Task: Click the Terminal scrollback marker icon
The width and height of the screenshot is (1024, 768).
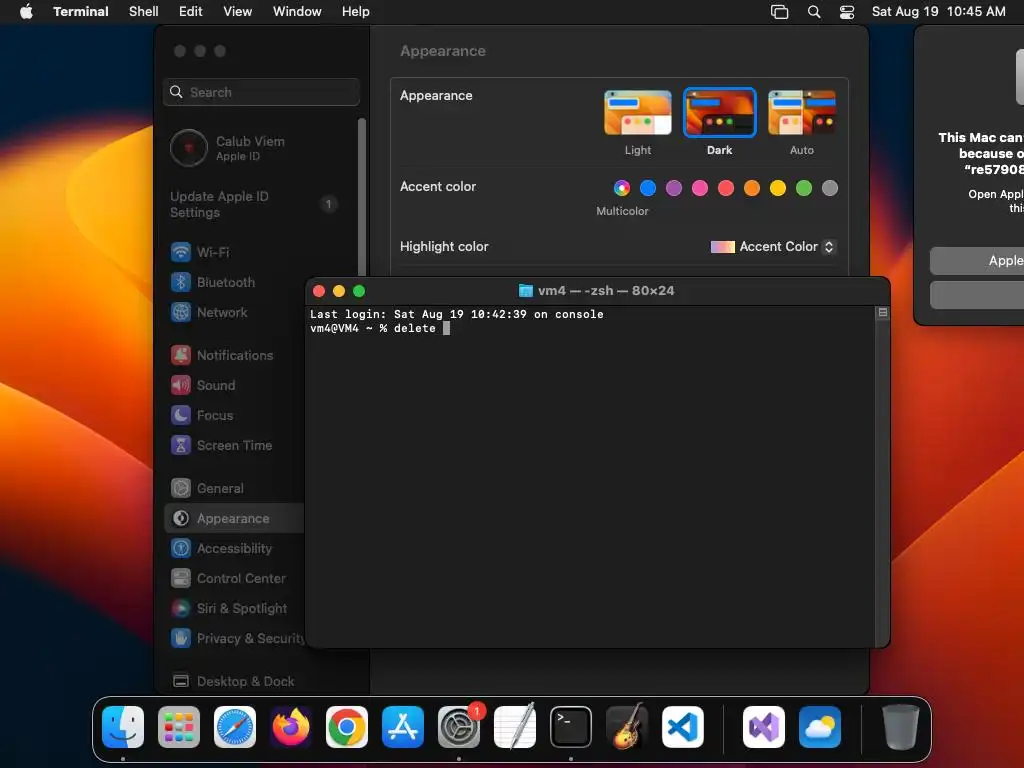Action: [882, 313]
